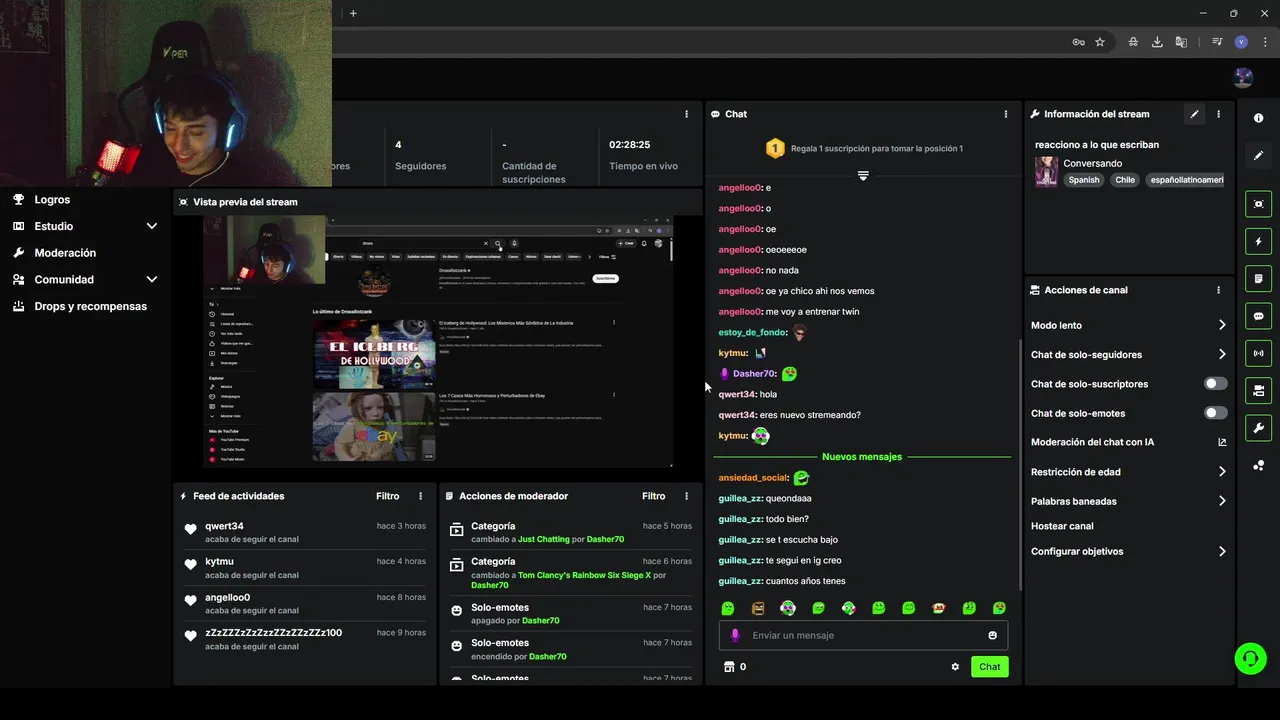Open the browser three-dot menu
1280x720 pixels.
click(x=1265, y=42)
